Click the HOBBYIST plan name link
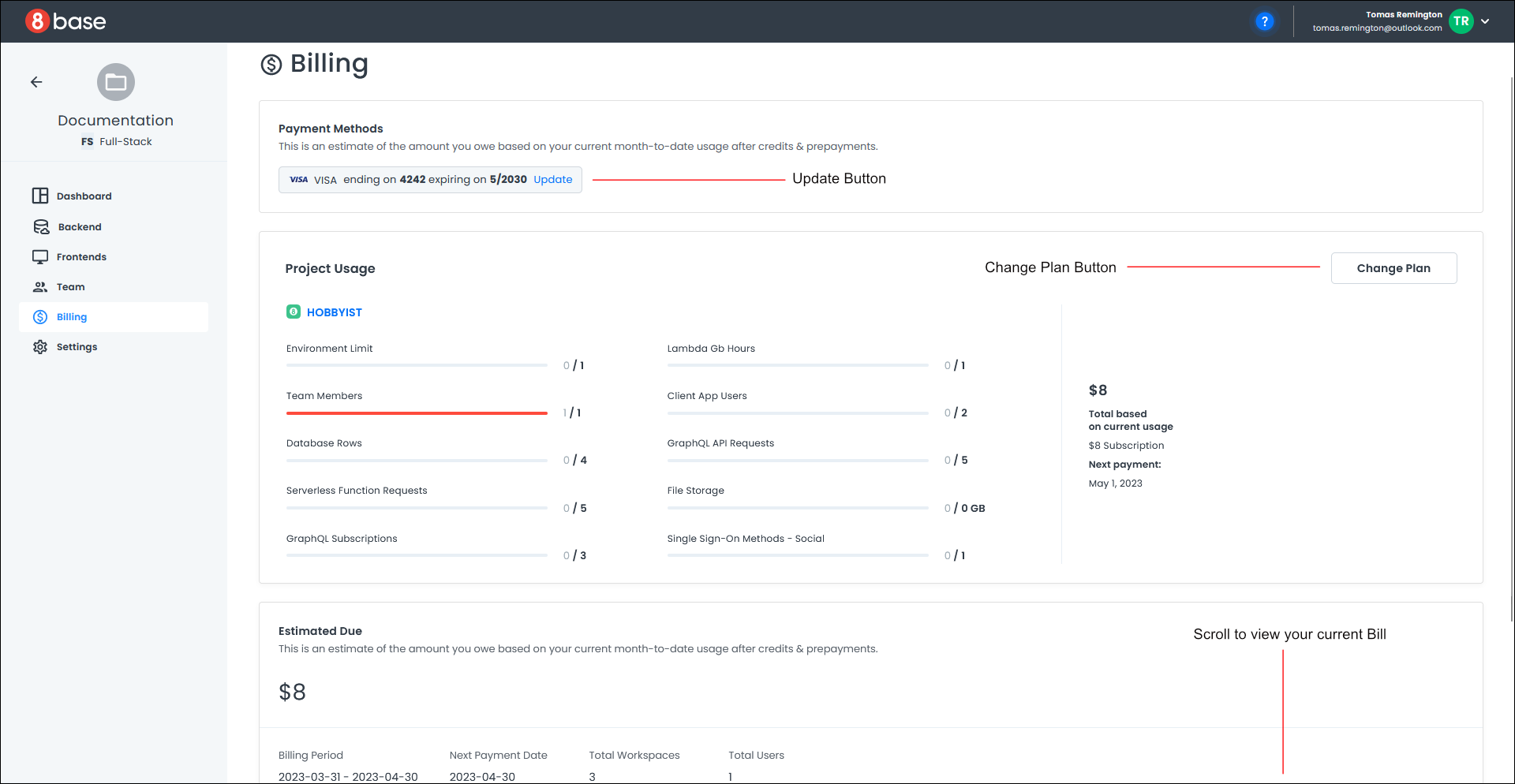This screenshot has height=784, width=1515. (x=335, y=312)
